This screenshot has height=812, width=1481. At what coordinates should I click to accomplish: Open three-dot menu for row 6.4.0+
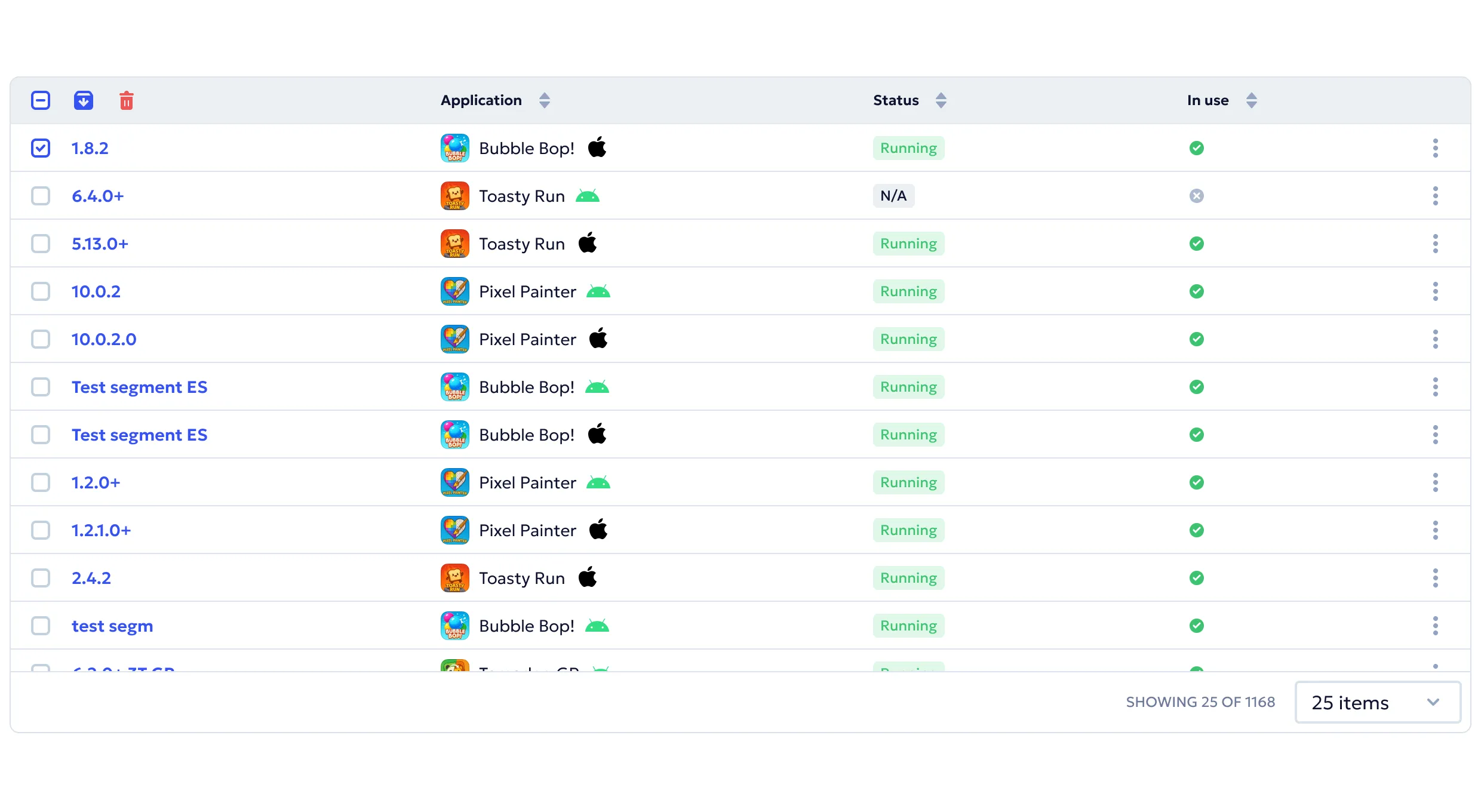pos(1435,196)
